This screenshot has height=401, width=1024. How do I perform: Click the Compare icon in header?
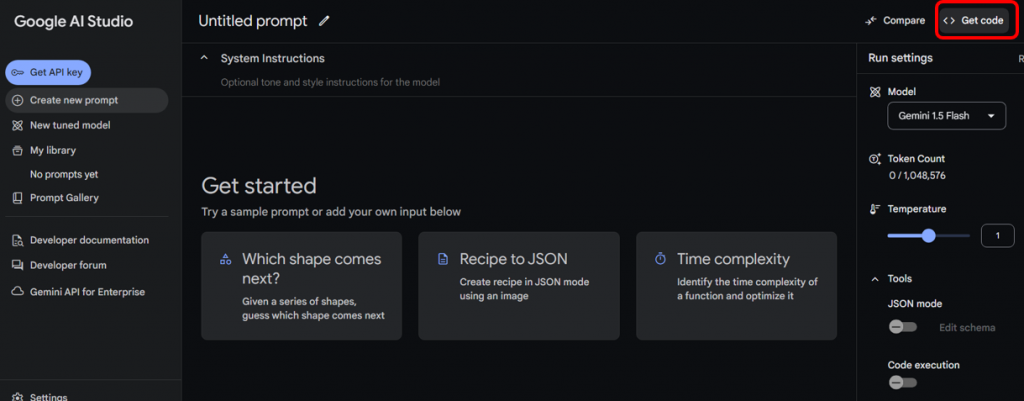pos(873,20)
